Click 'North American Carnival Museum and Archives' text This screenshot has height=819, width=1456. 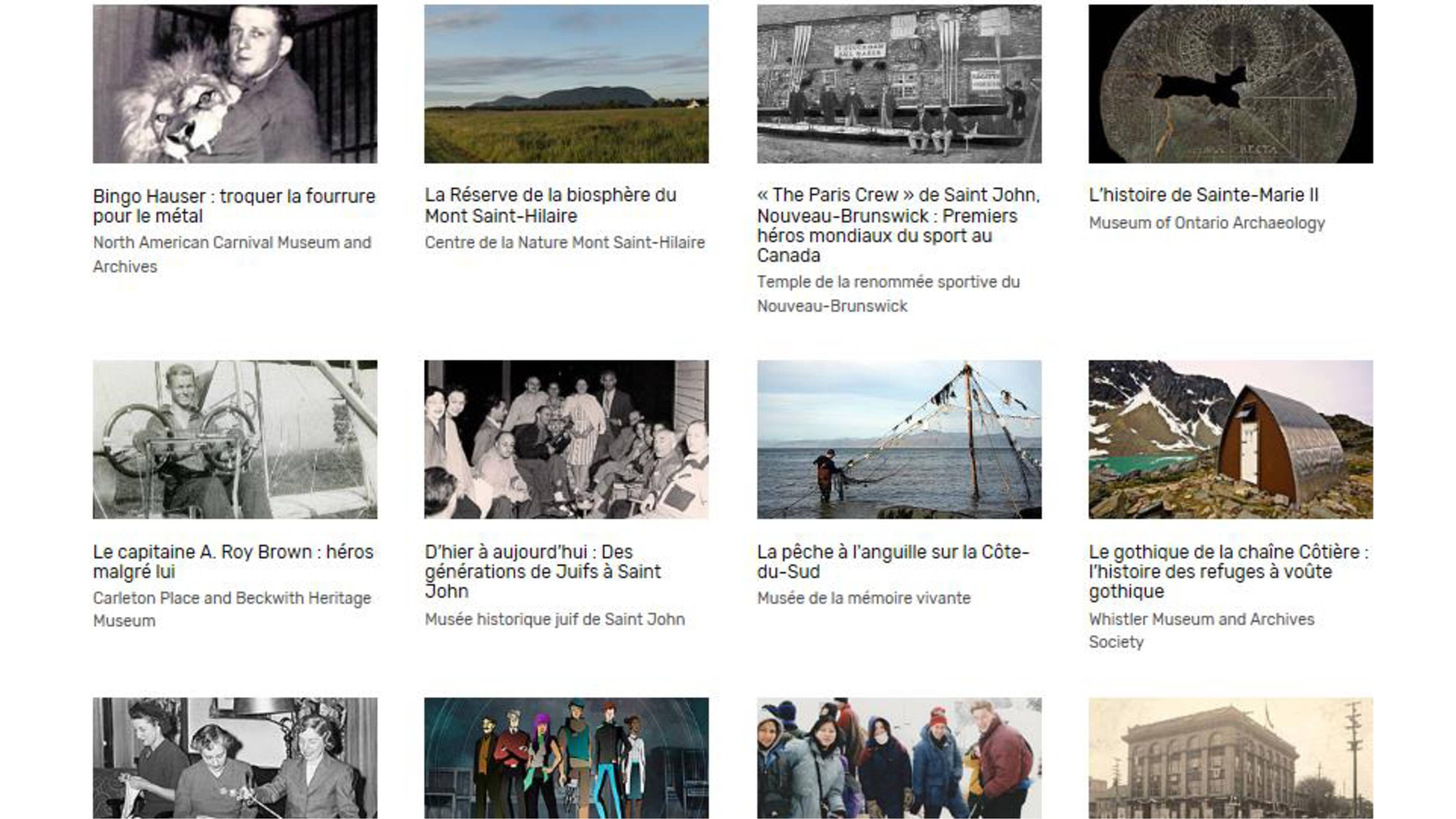[232, 254]
